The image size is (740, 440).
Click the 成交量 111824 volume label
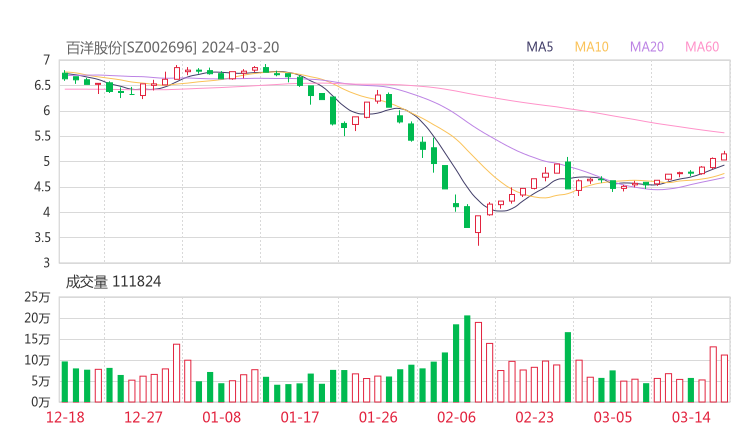pos(113,282)
